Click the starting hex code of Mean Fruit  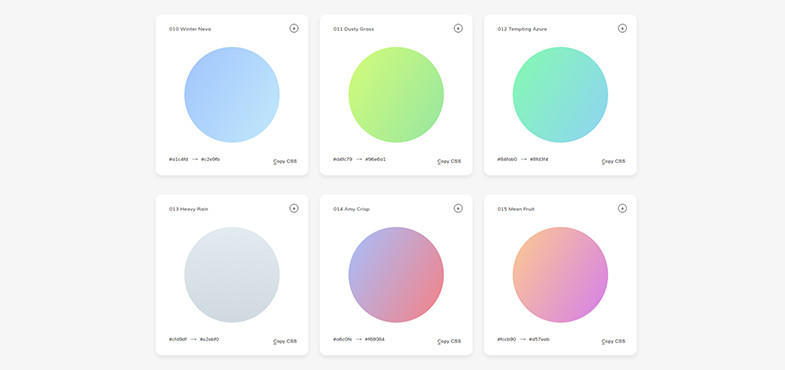click(507, 339)
